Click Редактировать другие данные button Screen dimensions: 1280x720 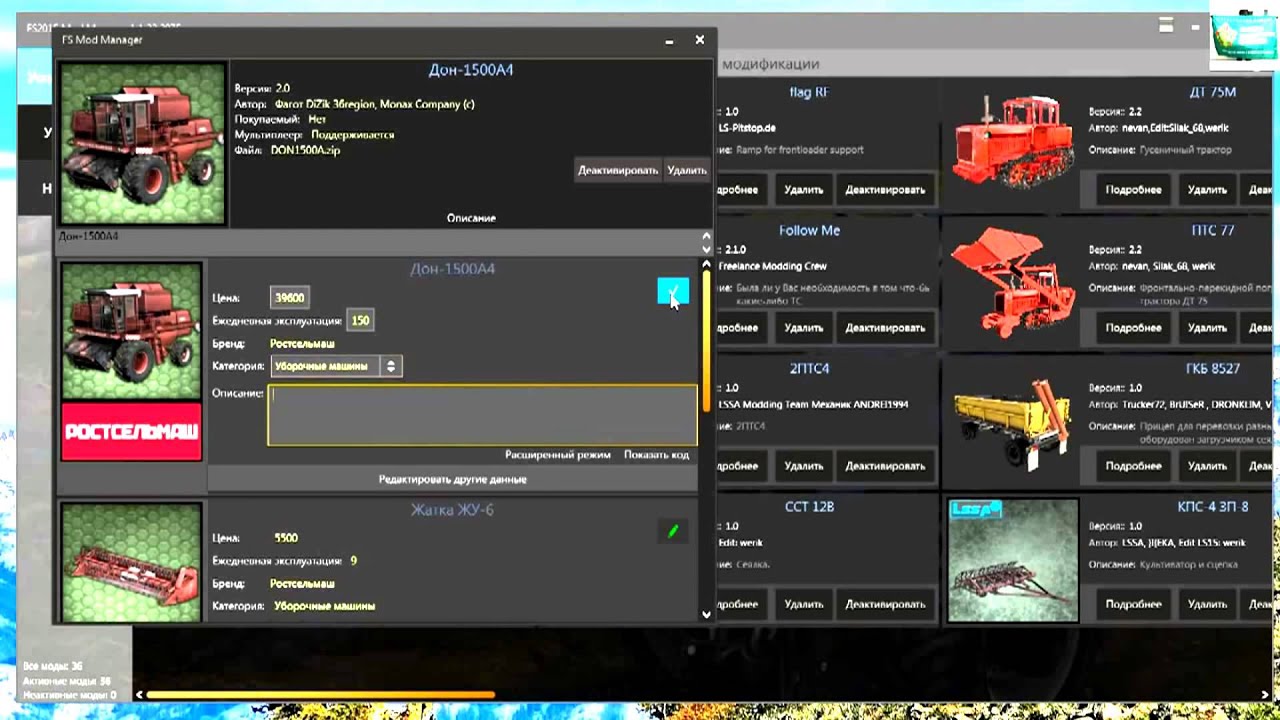452,479
